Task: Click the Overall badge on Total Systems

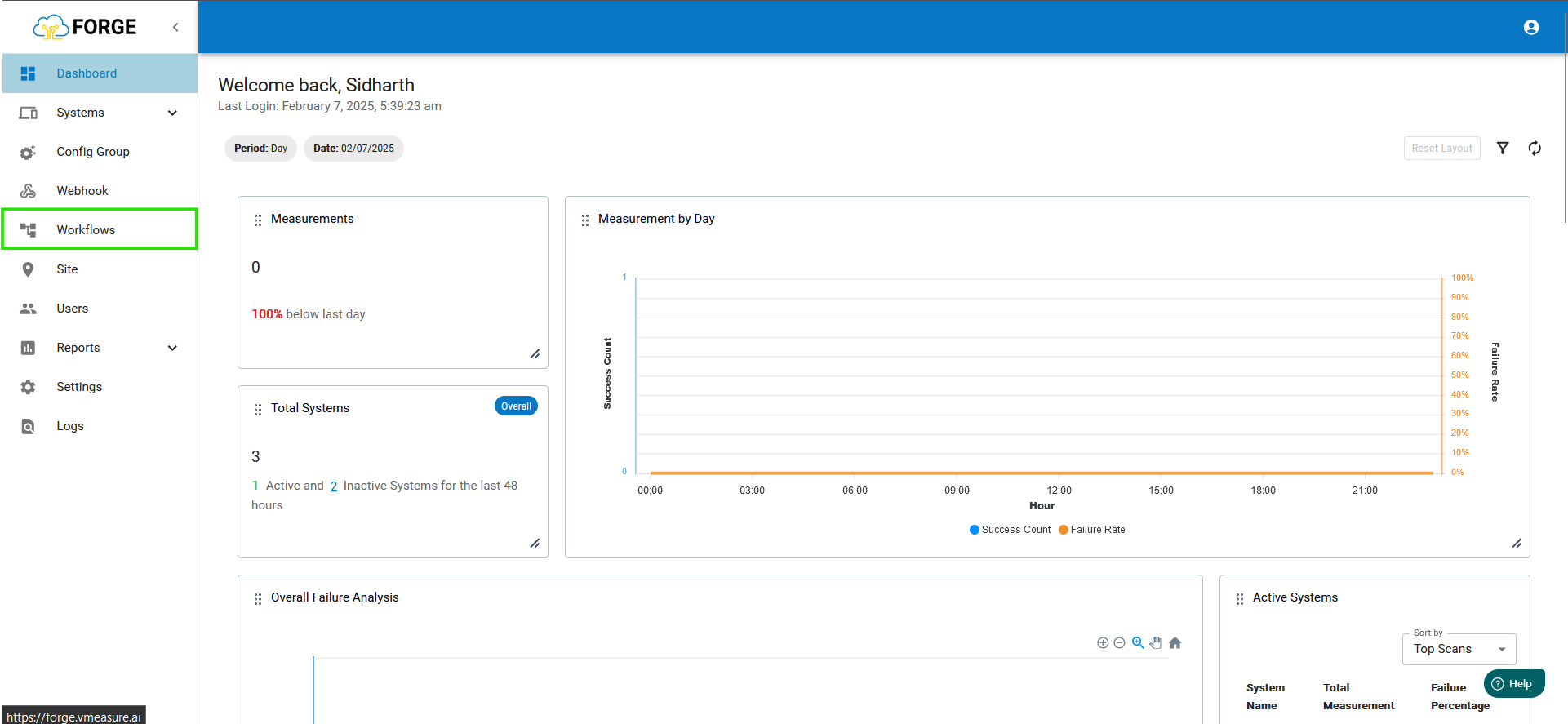Action: tap(516, 406)
